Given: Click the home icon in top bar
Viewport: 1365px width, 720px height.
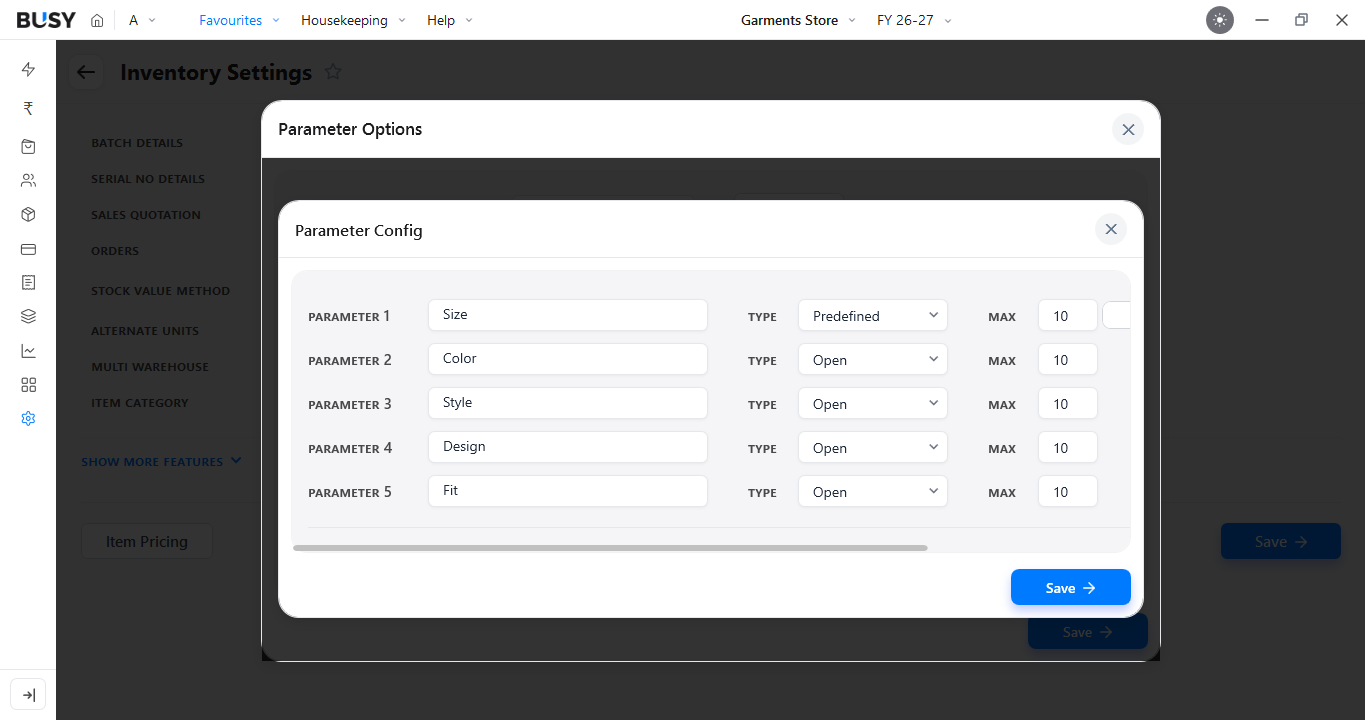Looking at the screenshot, I should point(97,20).
